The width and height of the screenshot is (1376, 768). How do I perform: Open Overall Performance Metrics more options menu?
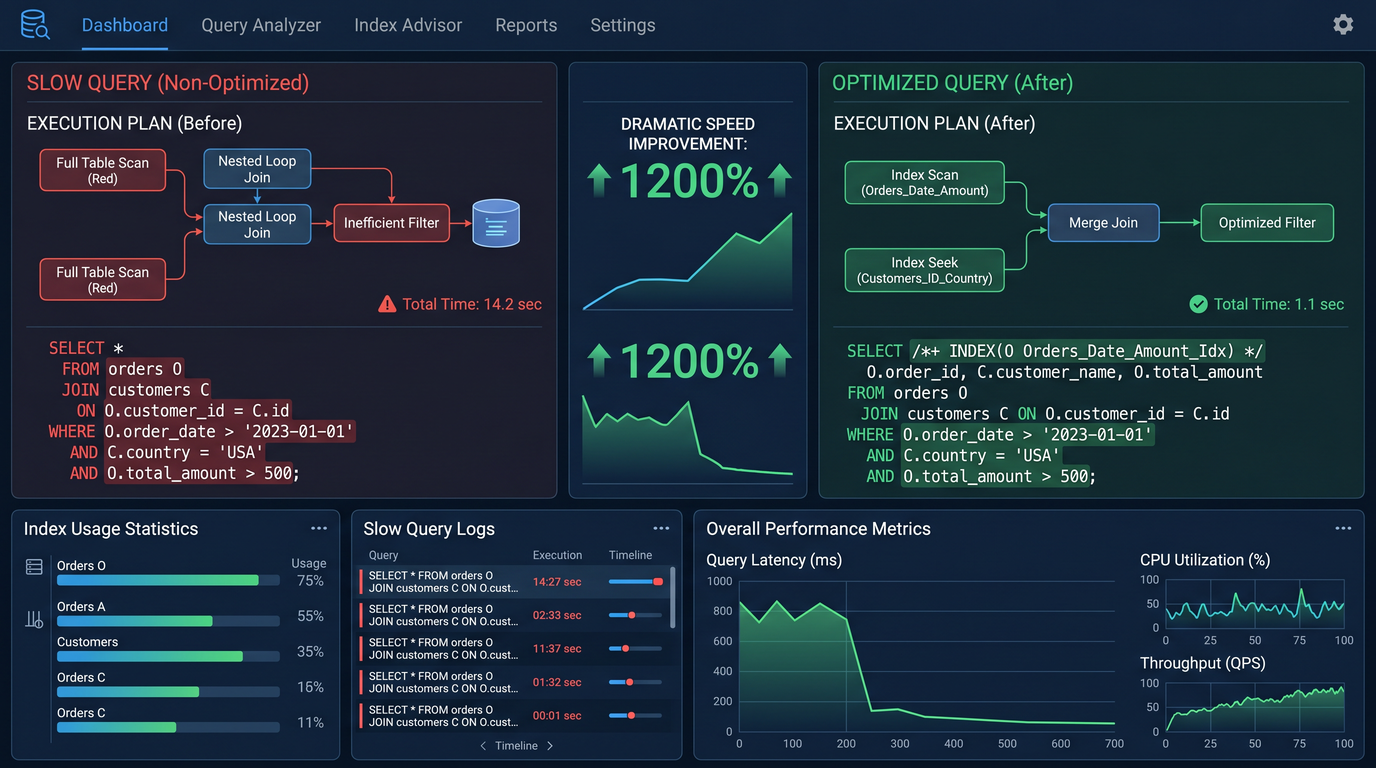click(1343, 528)
